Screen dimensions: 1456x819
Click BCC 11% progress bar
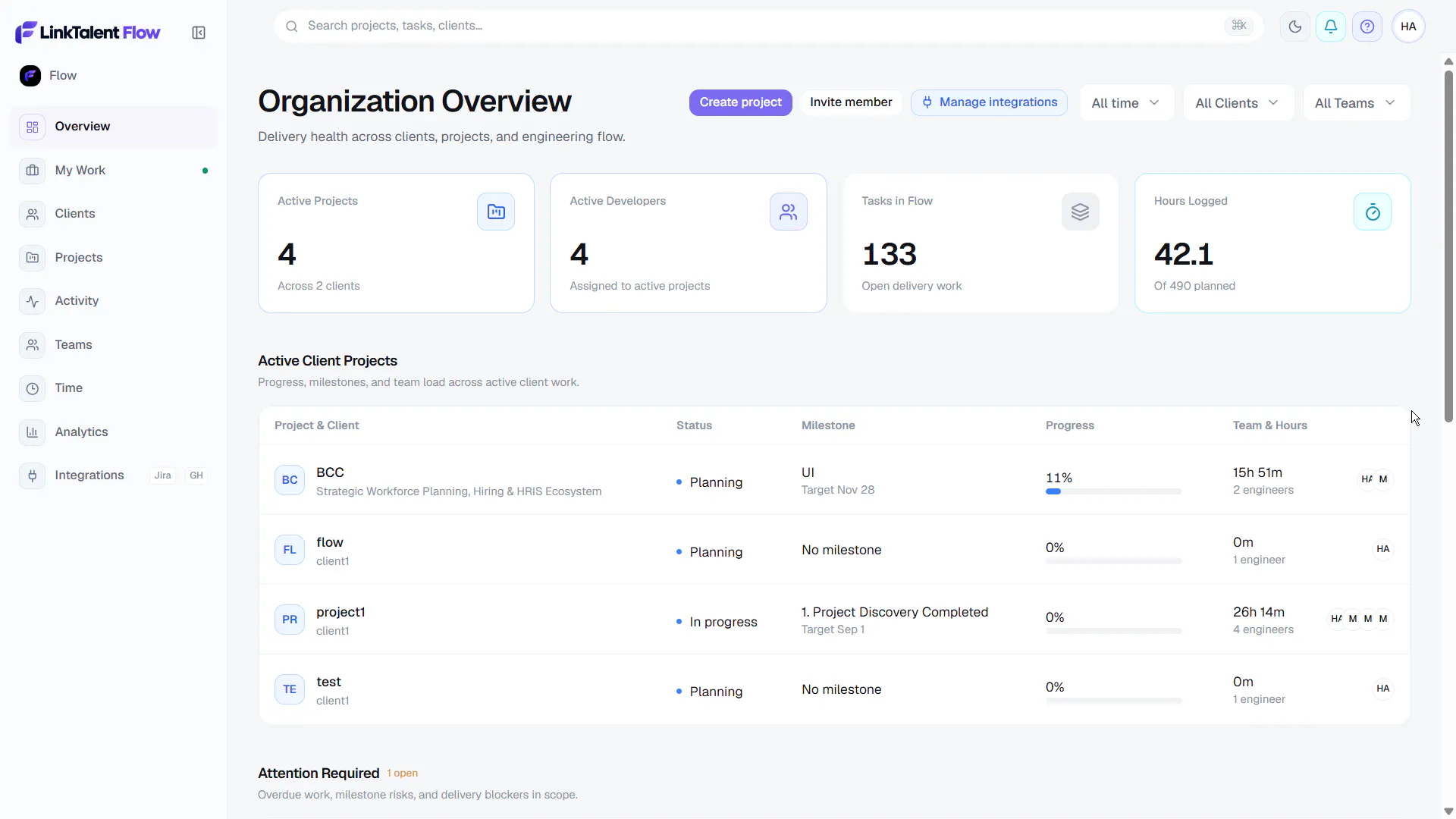pyautogui.click(x=1113, y=491)
